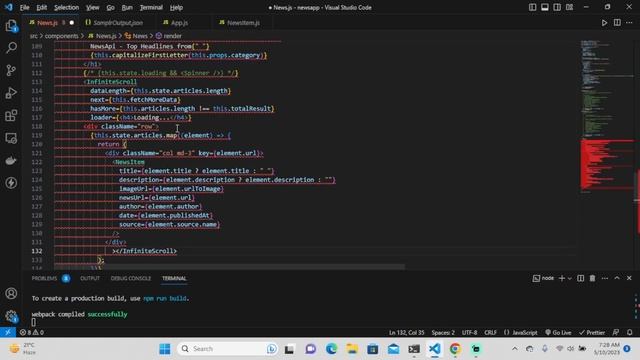Click the src breadcrumb segment
Viewport: 640px width, 360px height.
(x=33, y=36)
